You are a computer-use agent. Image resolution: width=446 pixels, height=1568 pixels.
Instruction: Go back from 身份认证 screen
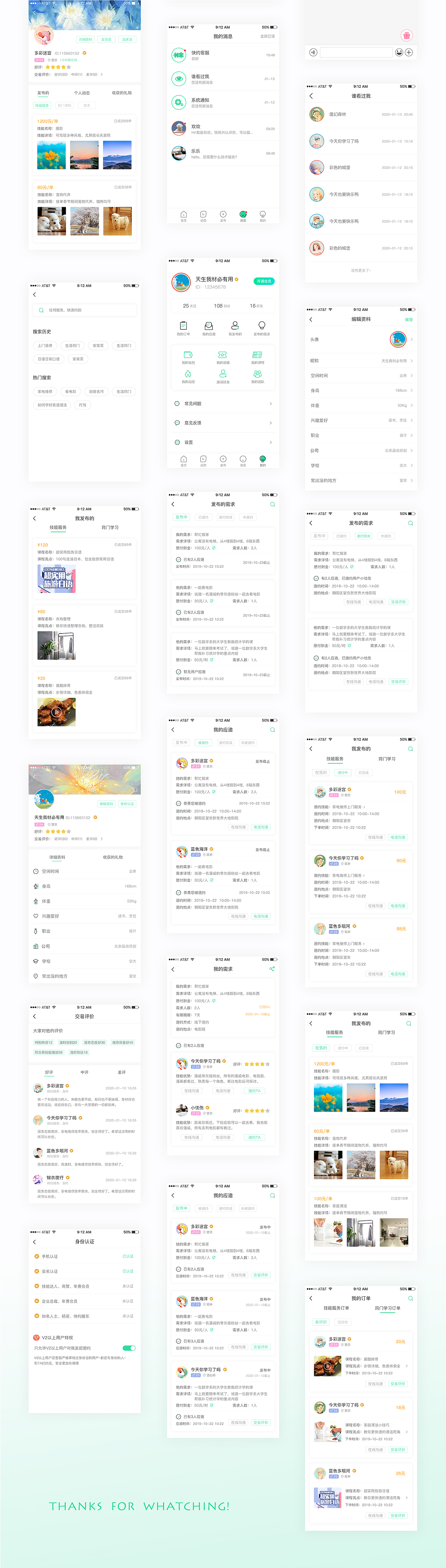pos(34,1242)
